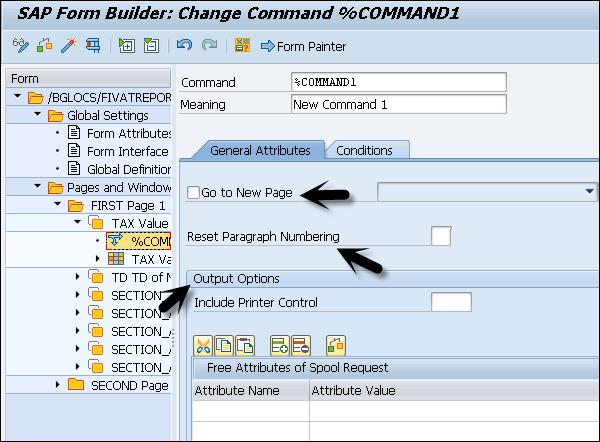The height and width of the screenshot is (442, 600).
Task: Tick the Reset Paragraph Numbering checkbox
Action: [440, 236]
